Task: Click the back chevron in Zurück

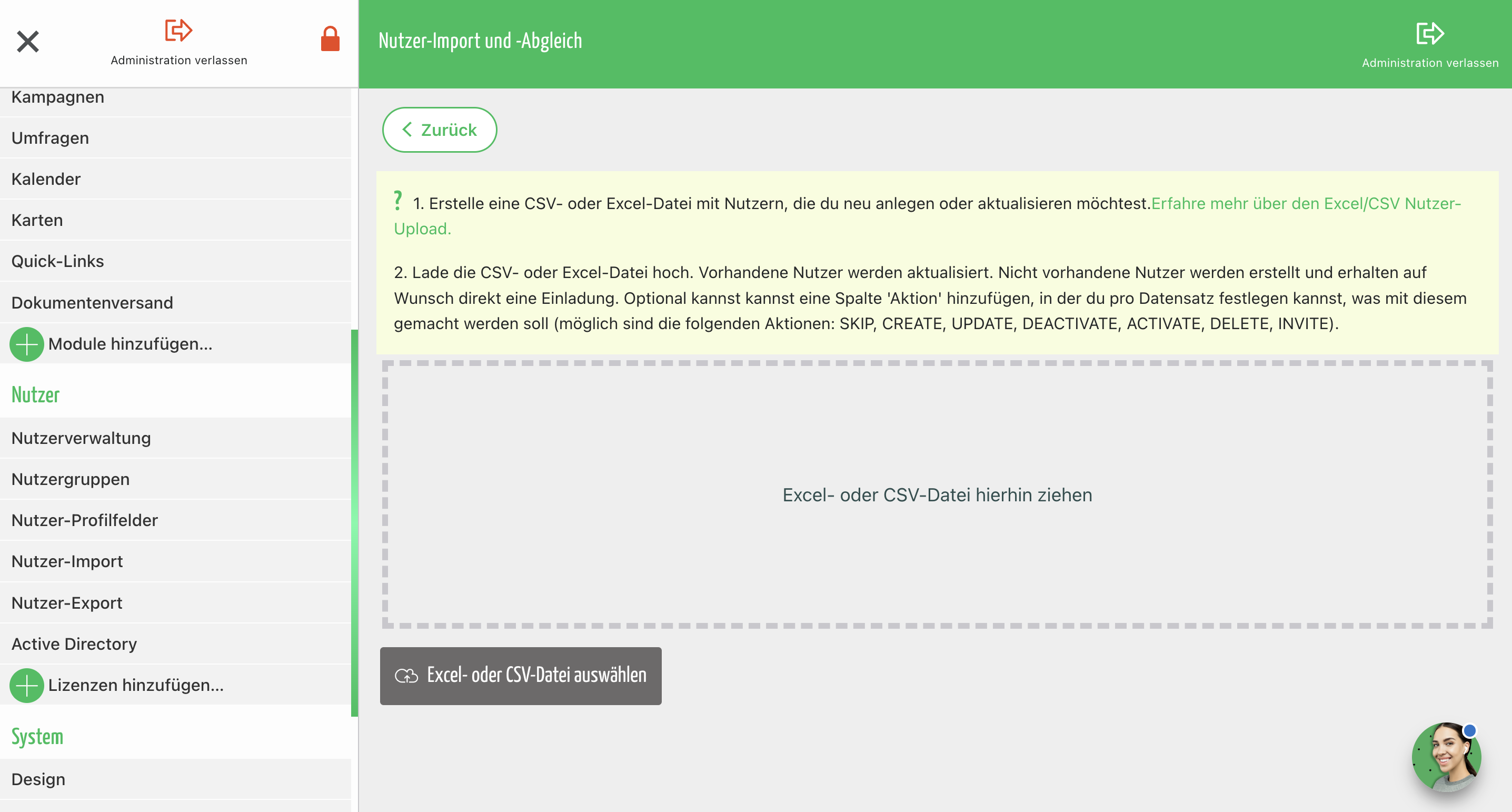Action: coord(407,130)
